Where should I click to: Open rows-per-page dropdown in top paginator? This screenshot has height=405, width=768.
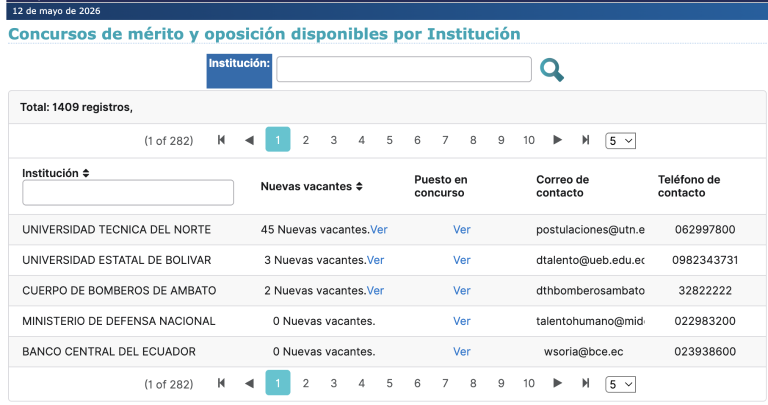pos(621,141)
